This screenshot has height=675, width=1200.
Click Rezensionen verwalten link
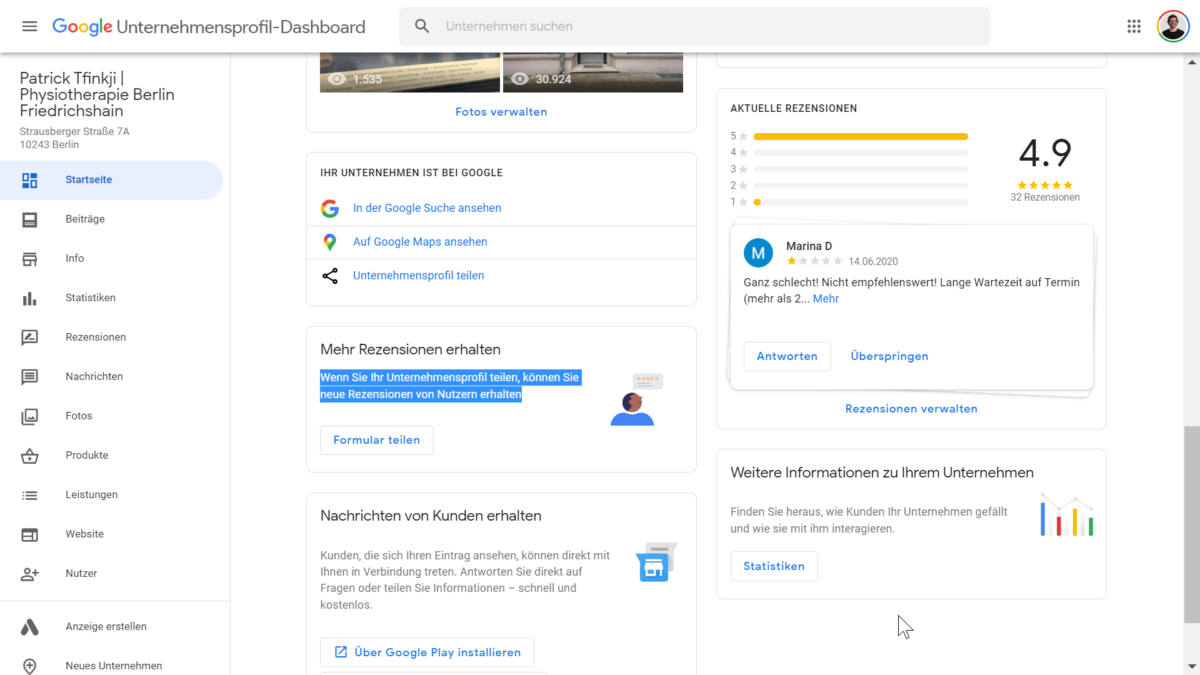pyautogui.click(x=911, y=409)
